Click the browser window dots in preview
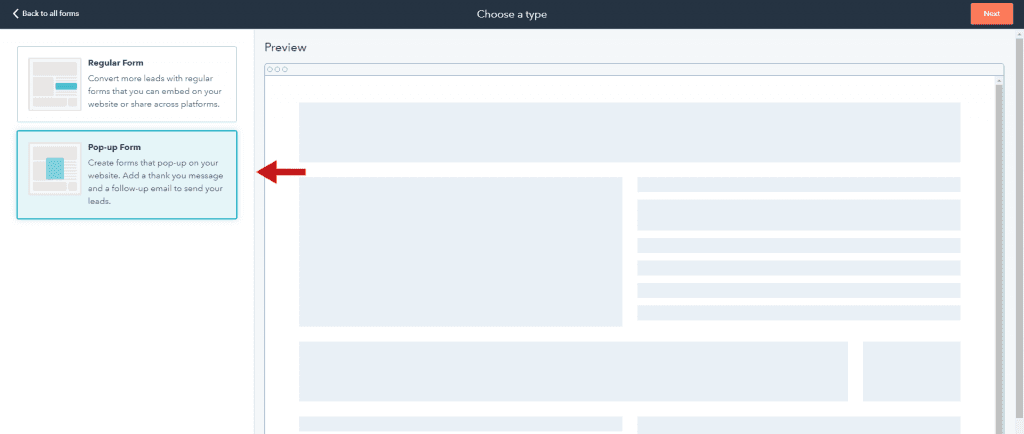 (x=277, y=69)
